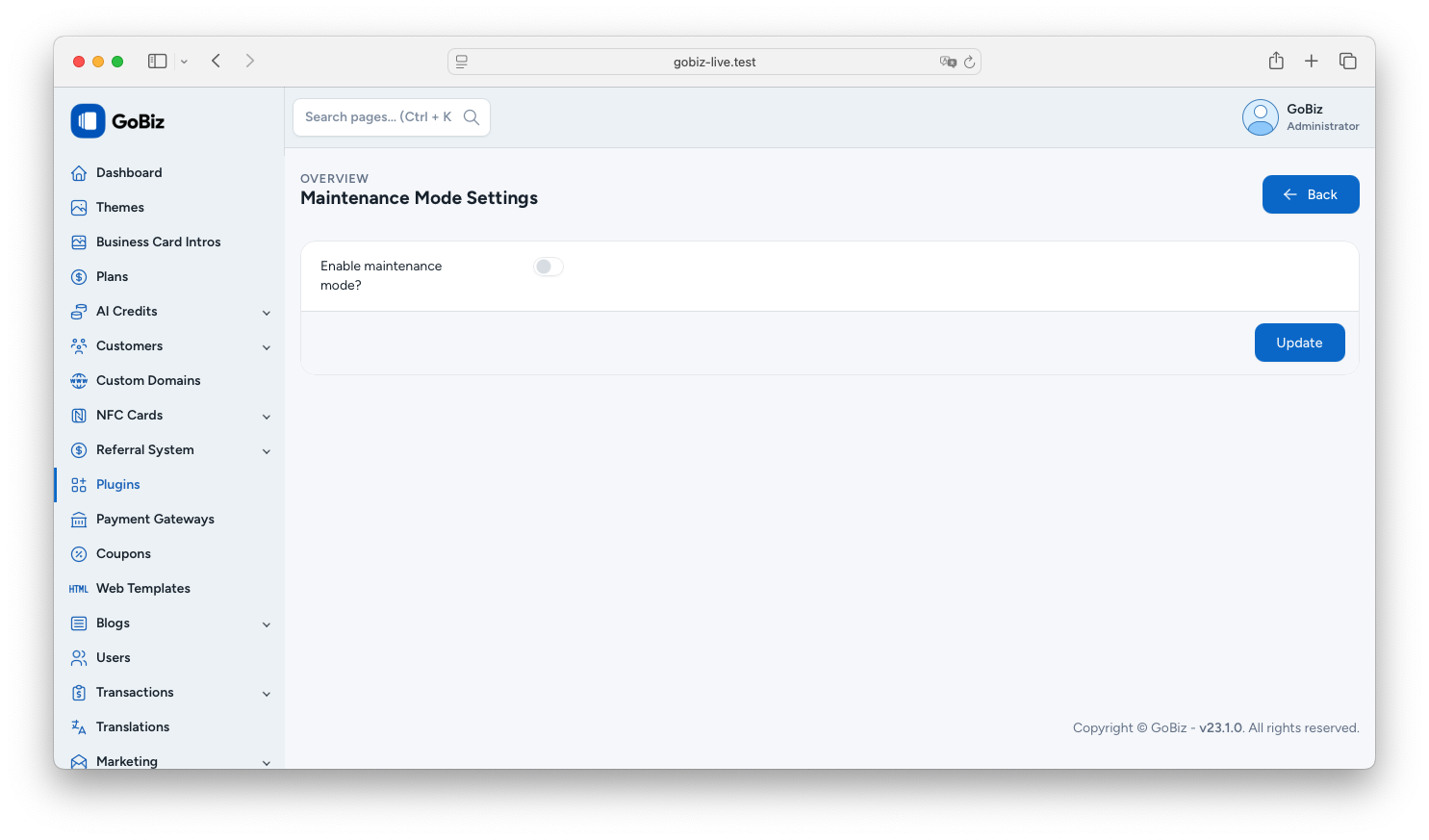Click the Transactions receipt icon
Image resolution: width=1429 pixels, height=840 pixels.
point(79,693)
